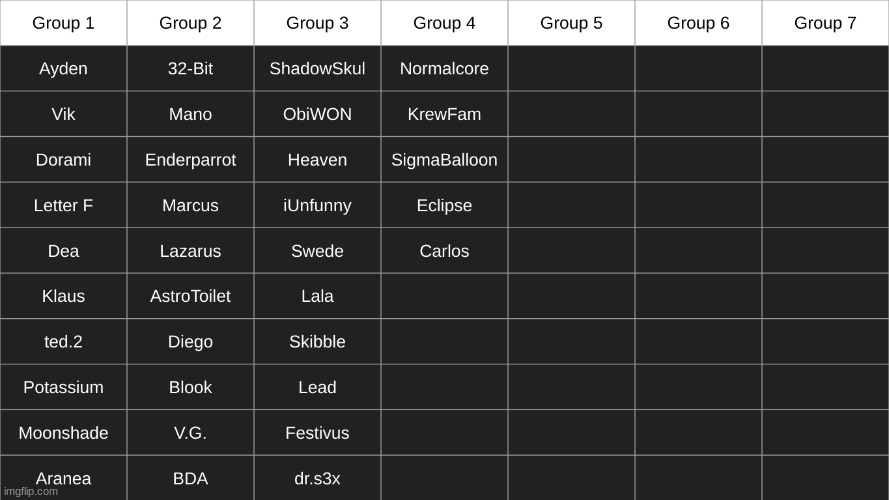Select the Group 7 header cell
The height and width of the screenshot is (500, 889).
[x=825, y=23]
